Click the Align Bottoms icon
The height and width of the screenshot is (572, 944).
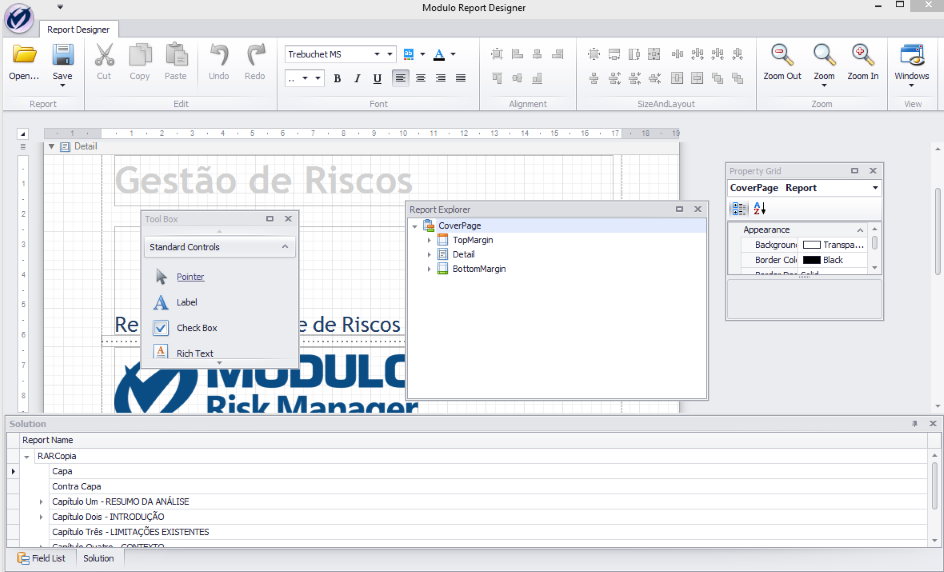(x=537, y=78)
